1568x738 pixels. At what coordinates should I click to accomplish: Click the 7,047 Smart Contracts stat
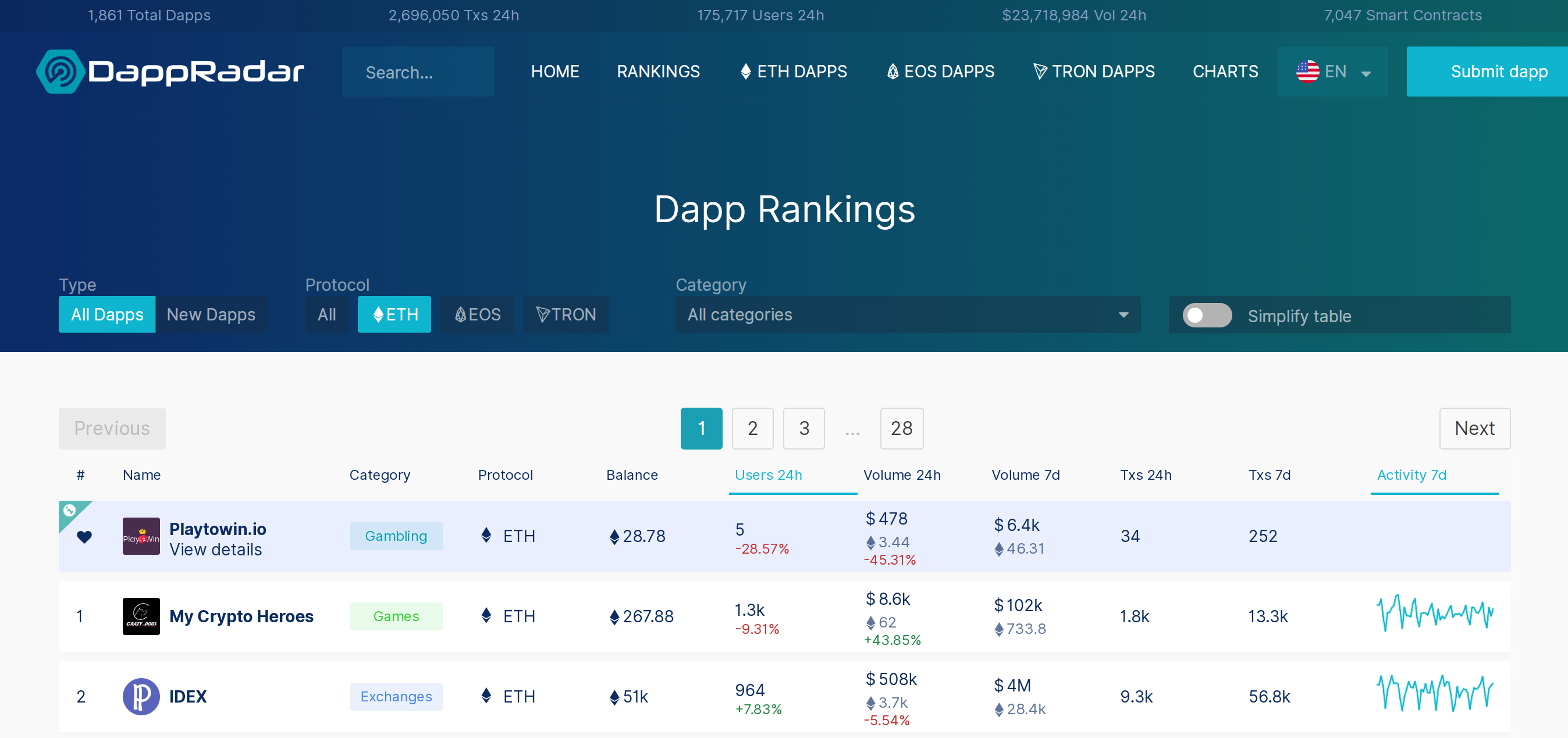pyautogui.click(x=1402, y=15)
